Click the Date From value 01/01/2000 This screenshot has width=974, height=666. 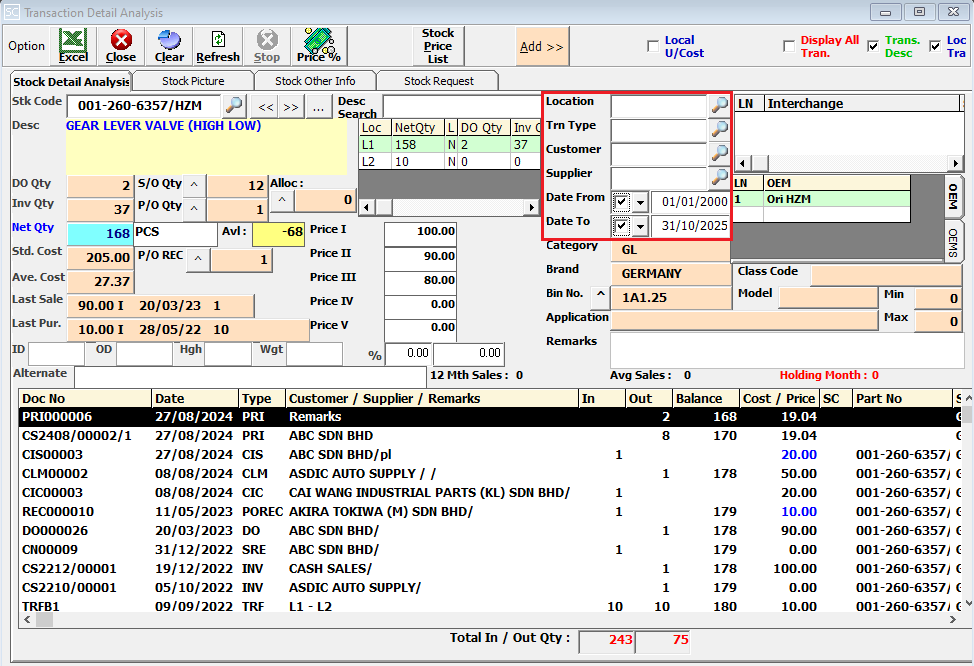tap(691, 202)
